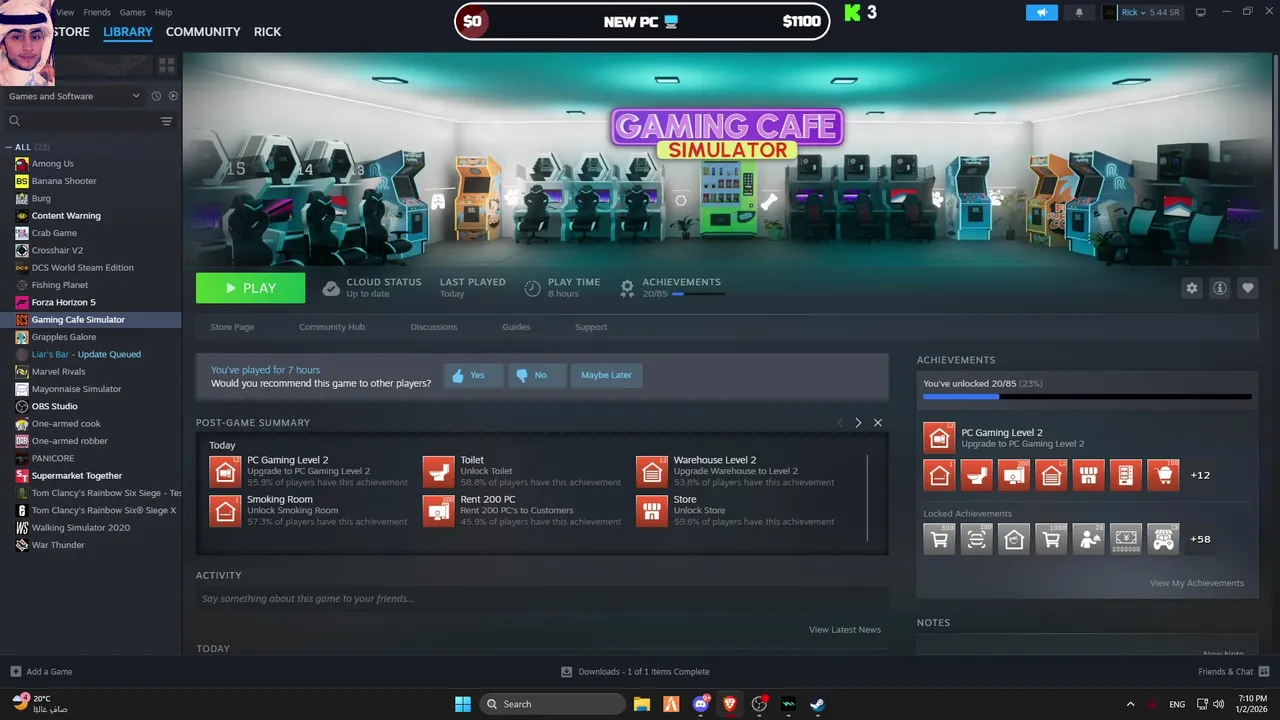Click the last locked achievement gamepad icon
Viewport: 1280px width, 720px height.
1163,539
